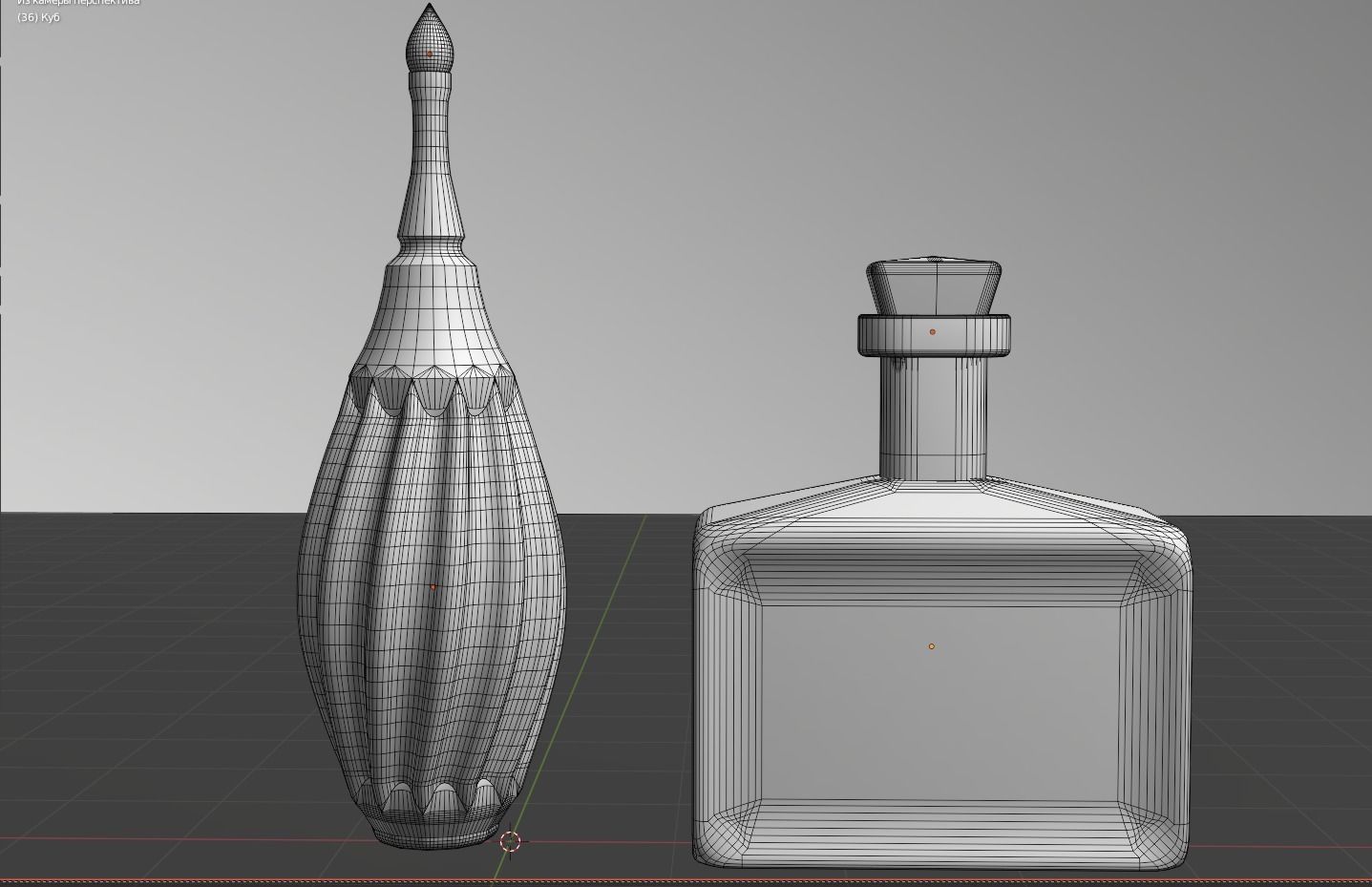This screenshot has height=887, width=1372.
Task: Click the cylindrical neck of the square flask
Action: pos(933,417)
